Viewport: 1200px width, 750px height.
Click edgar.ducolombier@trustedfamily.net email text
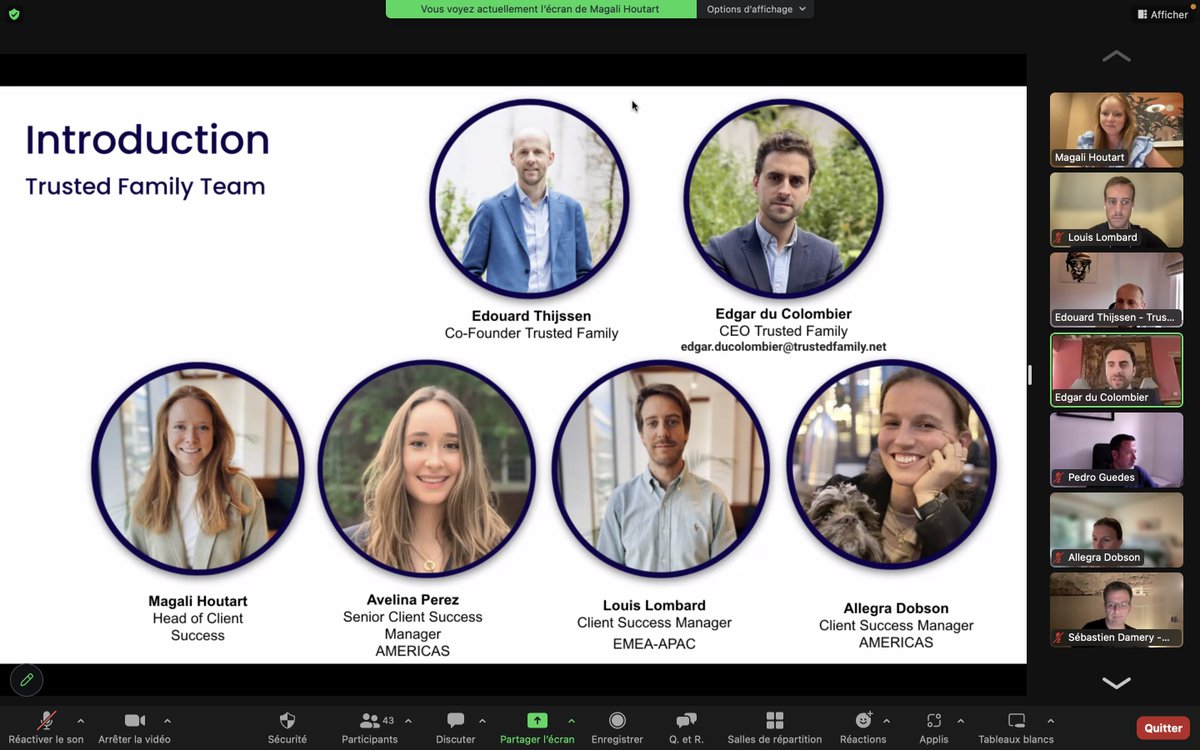point(783,347)
